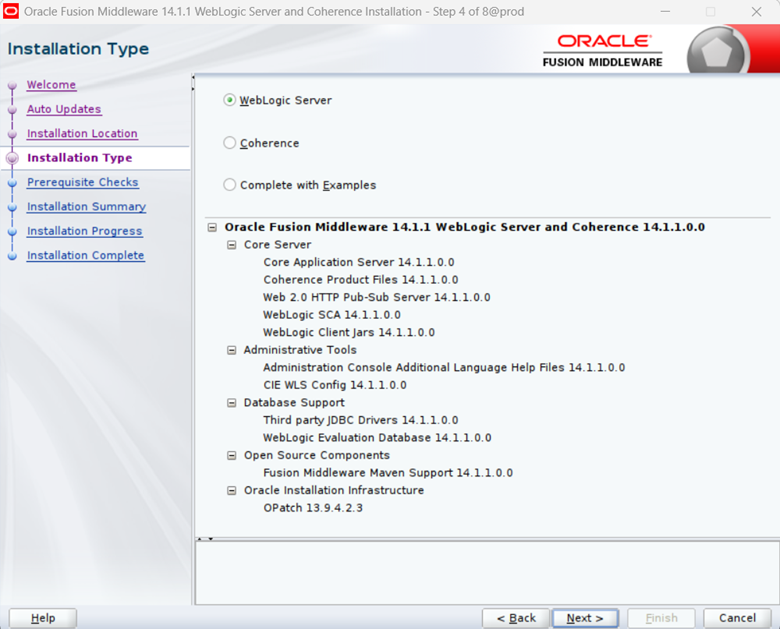The width and height of the screenshot is (780, 629).
Task: Open the Installation Summary step
Action: pos(87,207)
